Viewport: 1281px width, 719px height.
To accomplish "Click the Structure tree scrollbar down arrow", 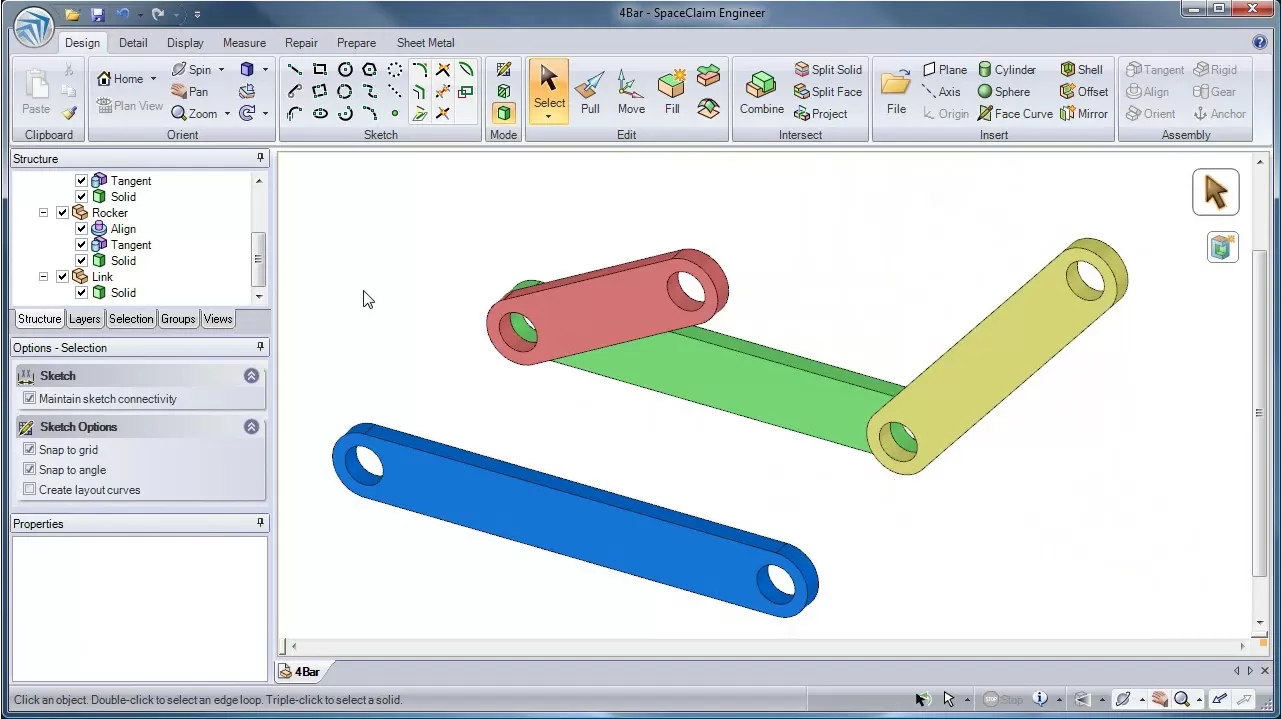I will point(259,296).
